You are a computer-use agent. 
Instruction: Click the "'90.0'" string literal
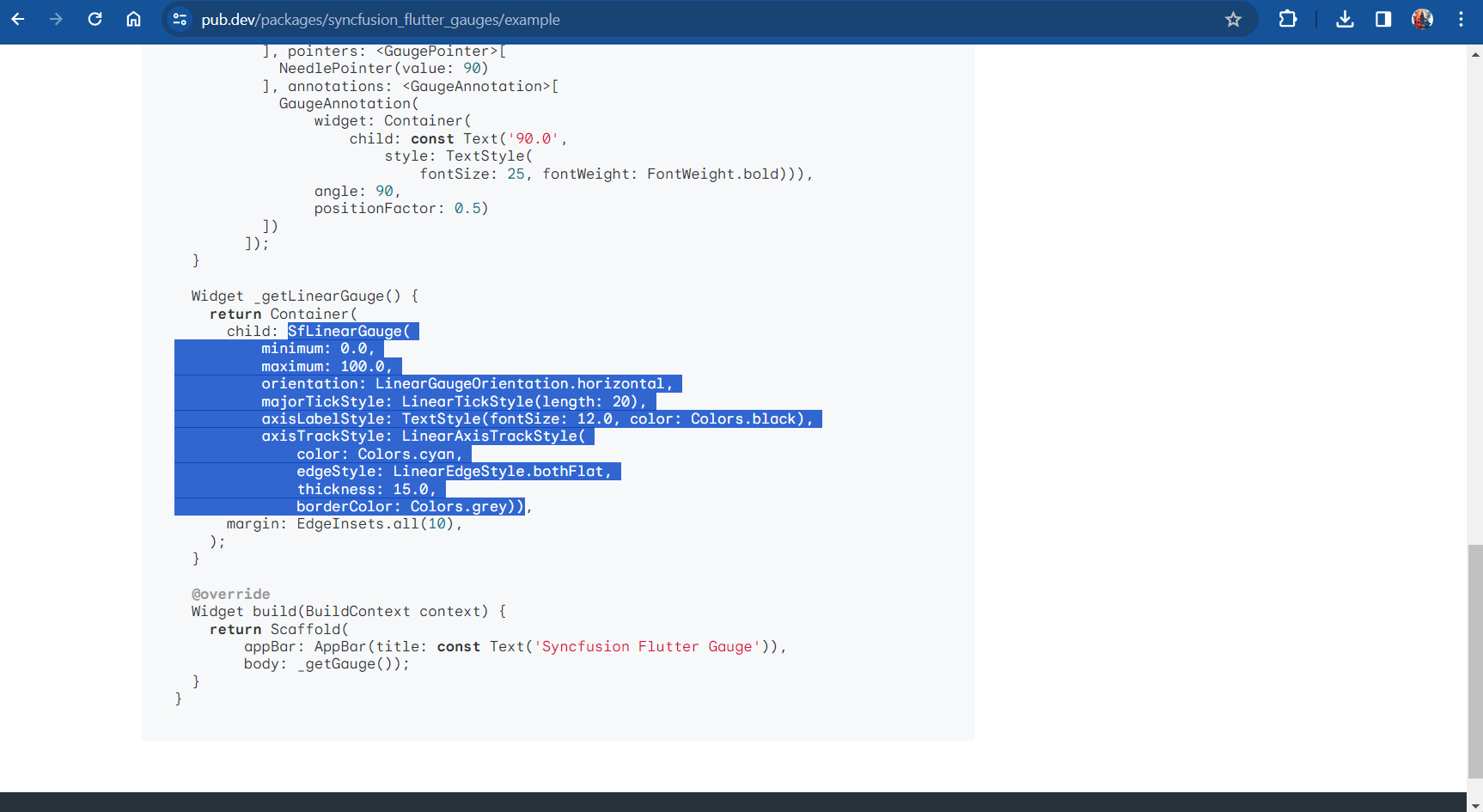point(533,139)
